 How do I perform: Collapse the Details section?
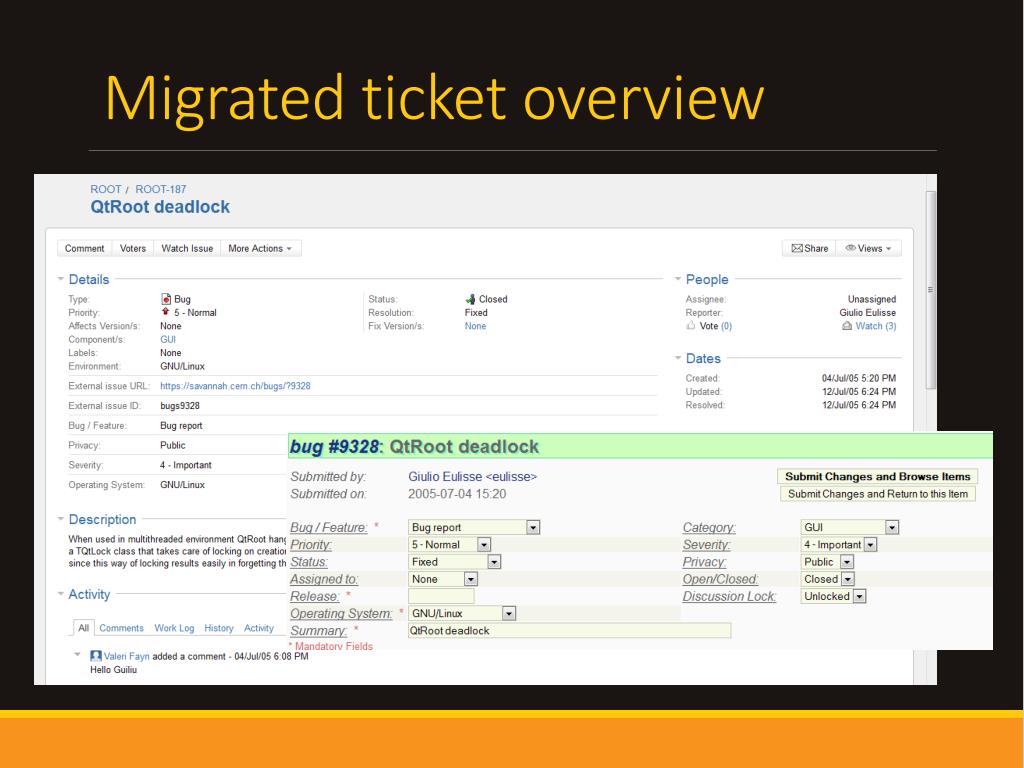pos(61,279)
